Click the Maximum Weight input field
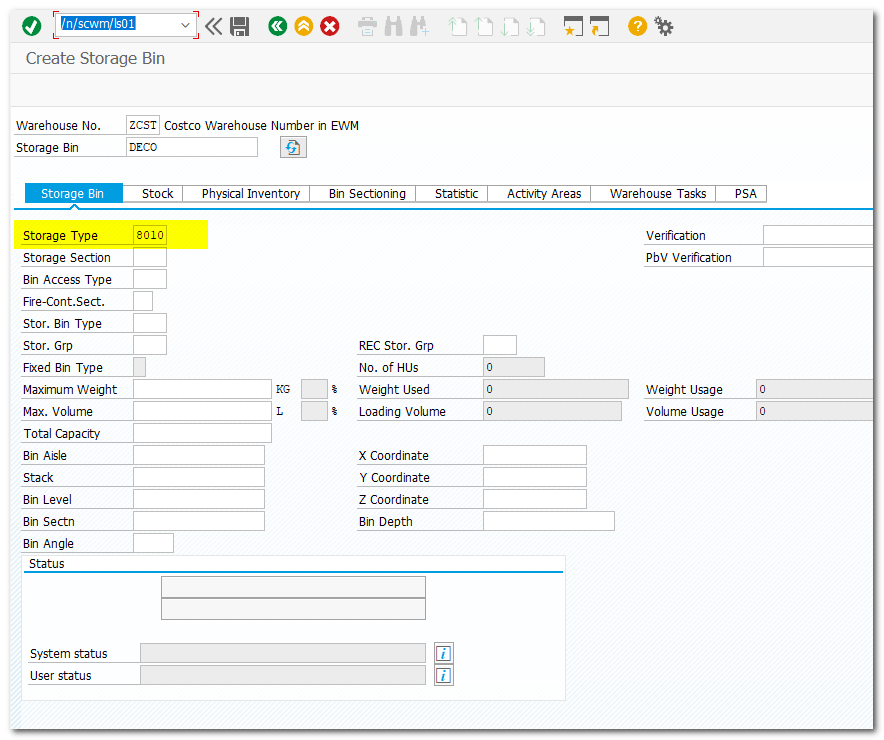 pyautogui.click(x=202, y=390)
